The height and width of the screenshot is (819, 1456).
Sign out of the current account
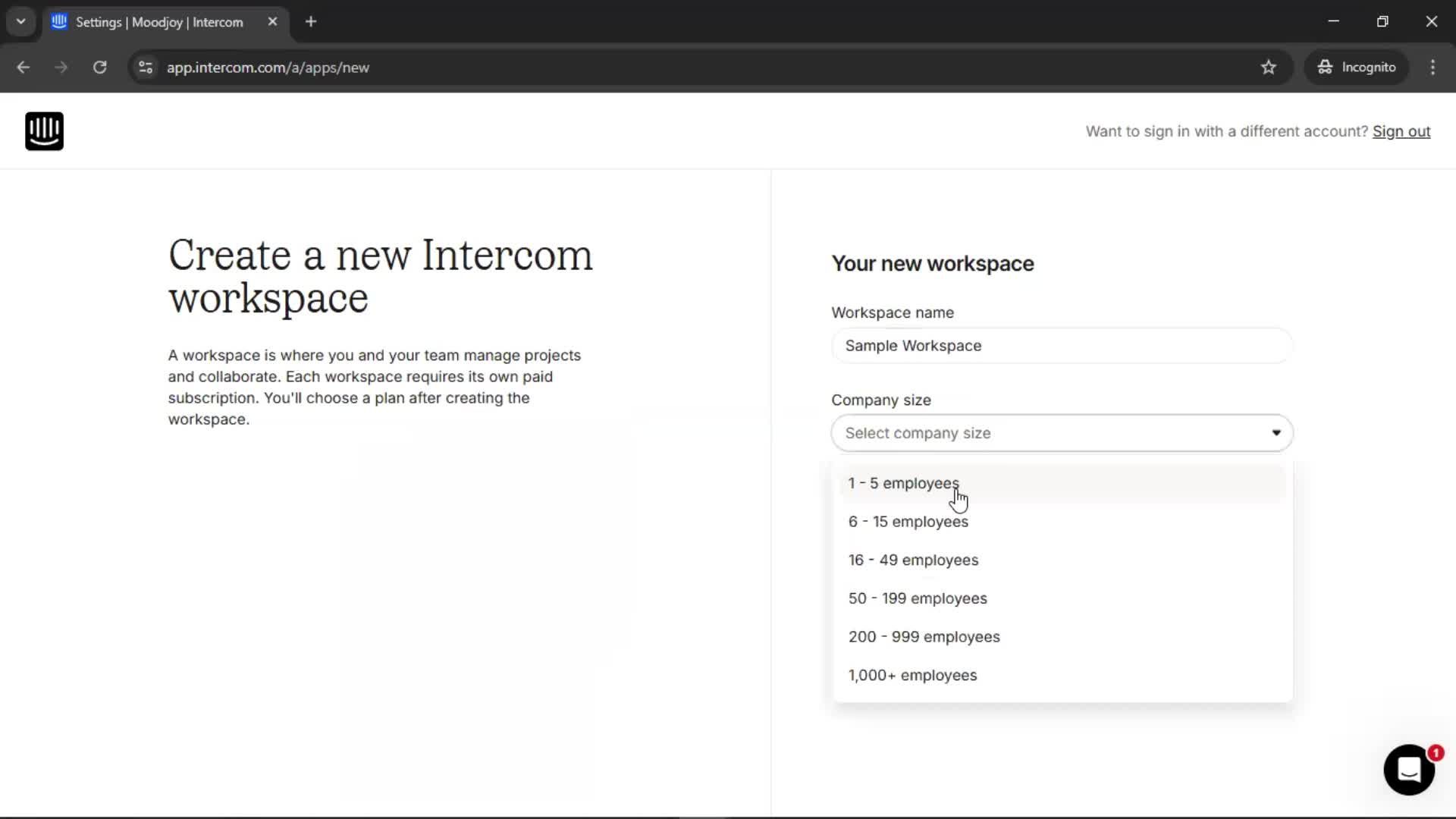tap(1401, 131)
